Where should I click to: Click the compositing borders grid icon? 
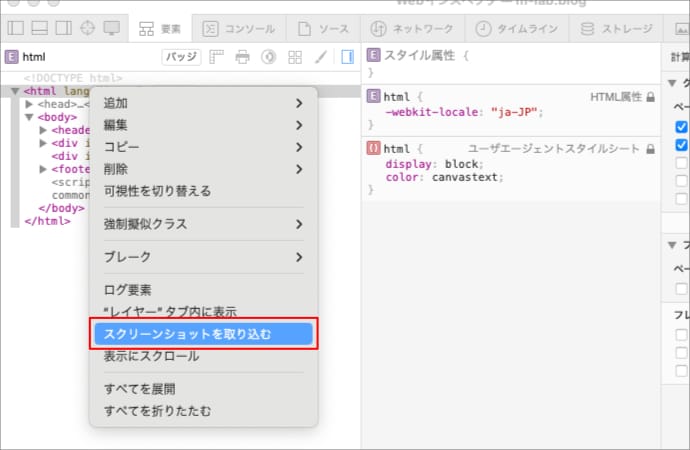[295, 58]
